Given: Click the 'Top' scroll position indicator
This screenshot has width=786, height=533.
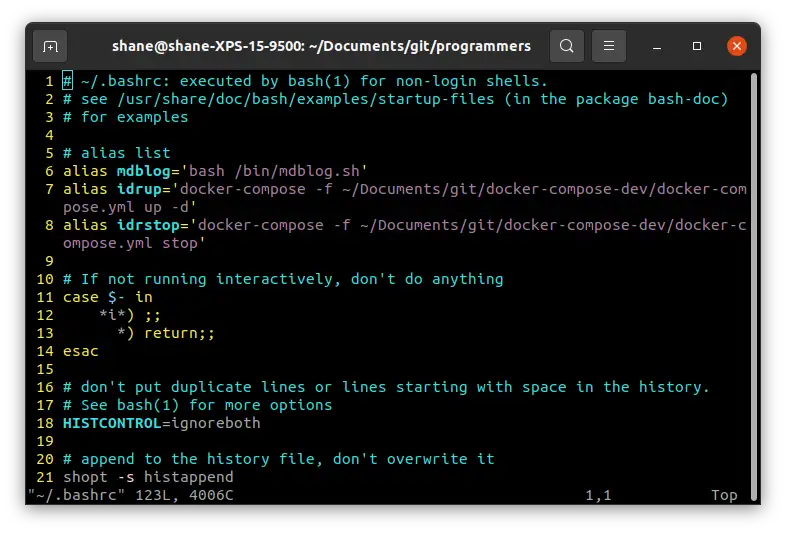Looking at the screenshot, I should click(724, 495).
